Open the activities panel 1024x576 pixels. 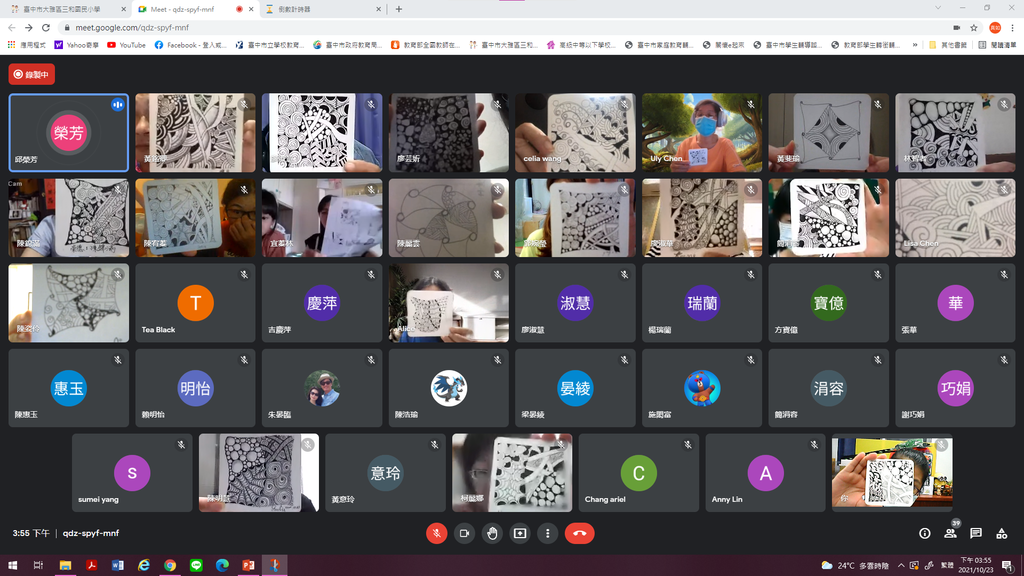[x=1001, y=534]
